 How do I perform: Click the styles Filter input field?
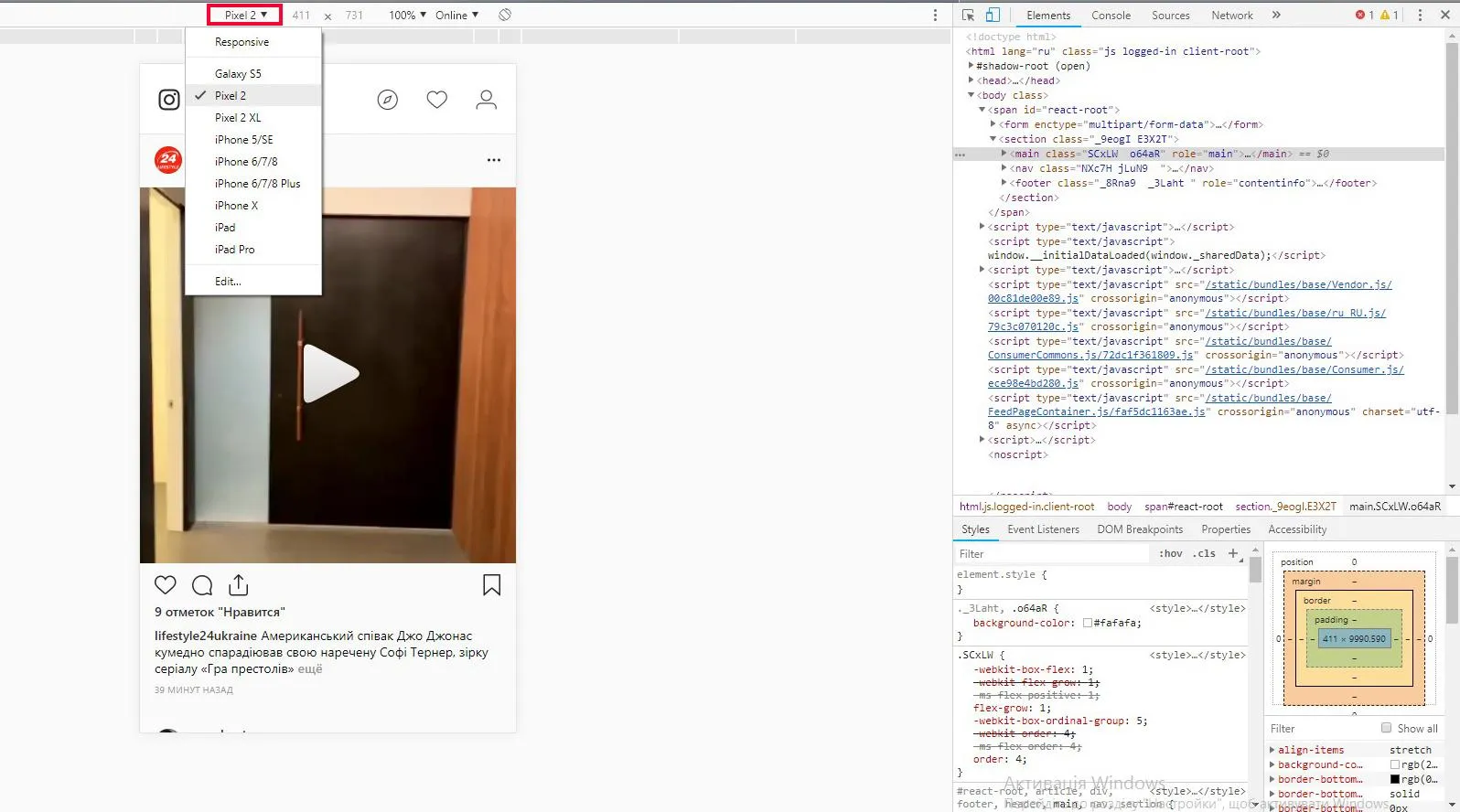coord(1052,554)
